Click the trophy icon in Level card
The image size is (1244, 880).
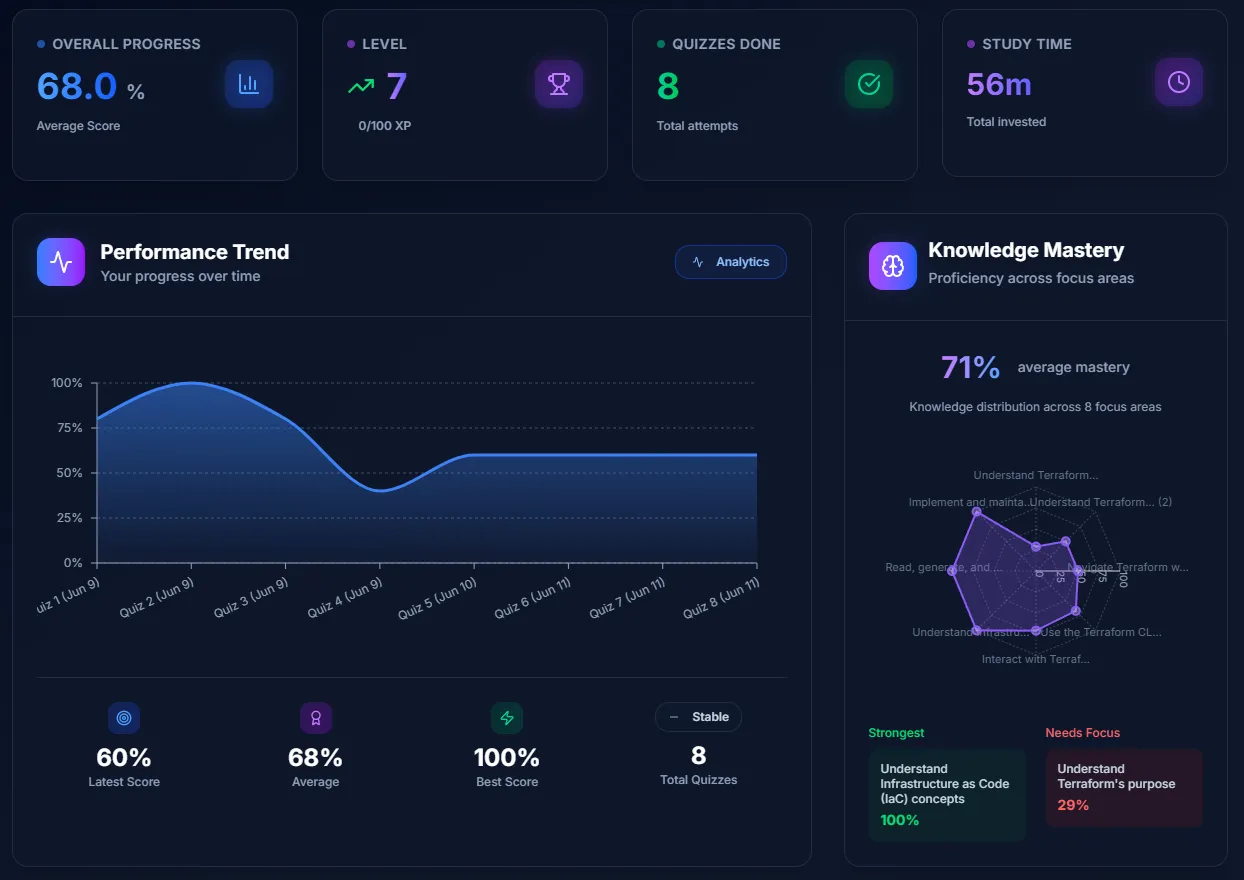click(558, 84)
